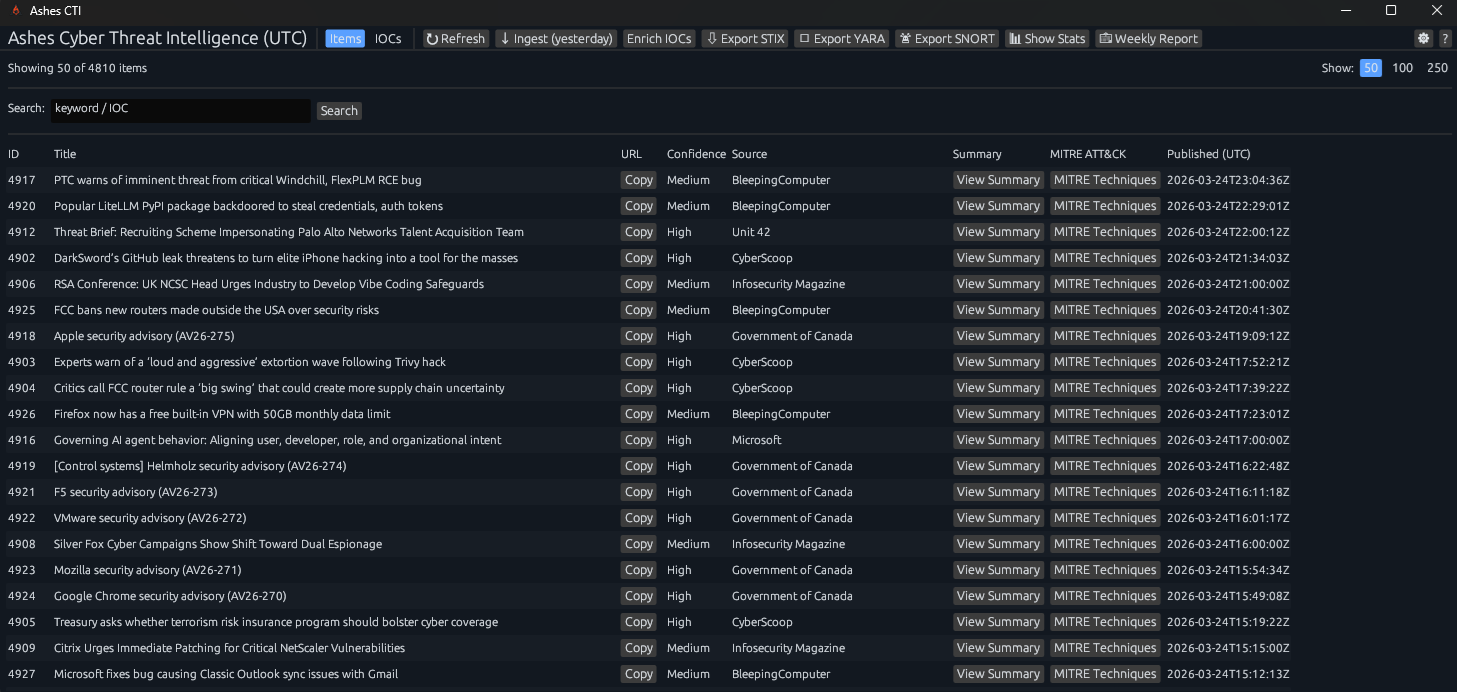Open MITRE Techniques for Silver Fox item
Viewport: 1457px width, 692px height.
point(1104,544)
